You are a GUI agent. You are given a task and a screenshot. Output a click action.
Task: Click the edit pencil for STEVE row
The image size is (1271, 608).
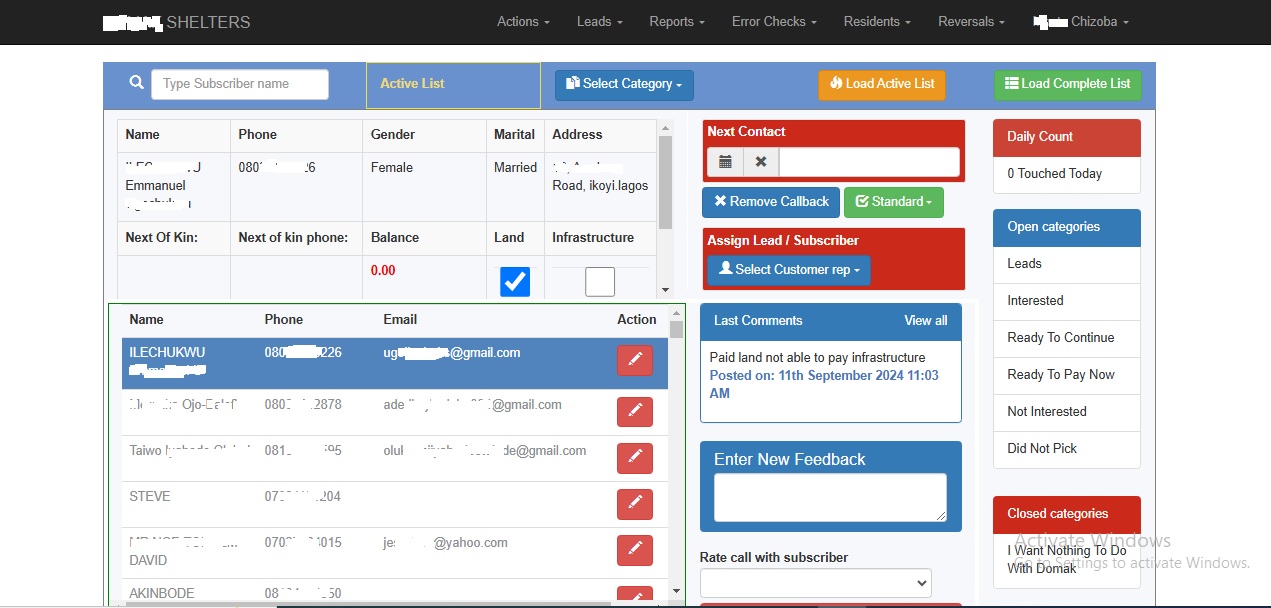(x=634, y=504)
